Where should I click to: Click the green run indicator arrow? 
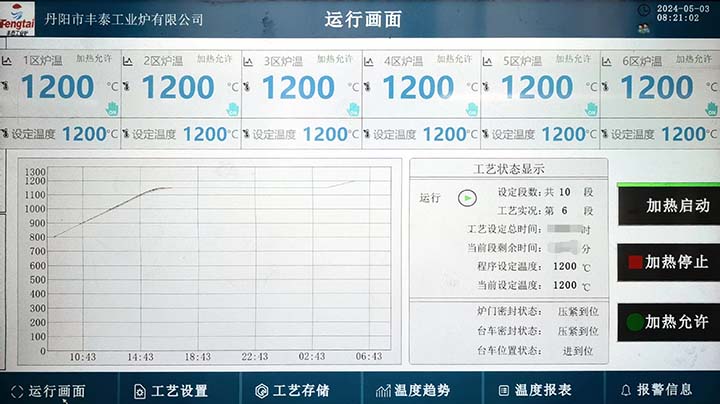pyautogui.click(x=466, y=198)
